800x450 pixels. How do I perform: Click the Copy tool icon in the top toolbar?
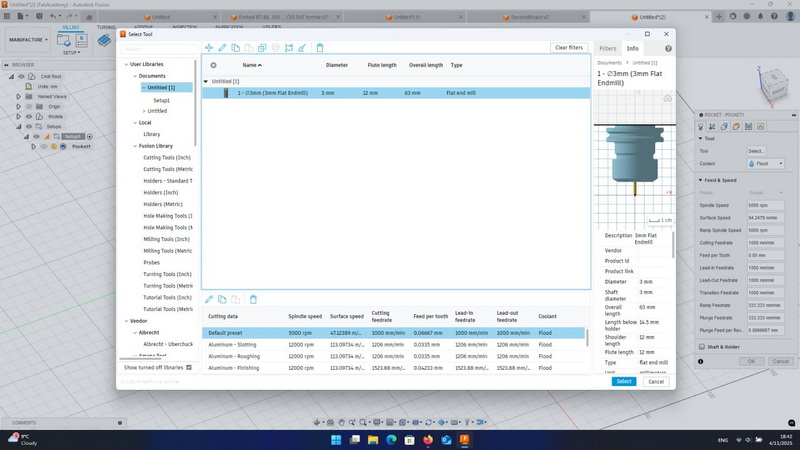pyautogui.click(x=236, y=48)
